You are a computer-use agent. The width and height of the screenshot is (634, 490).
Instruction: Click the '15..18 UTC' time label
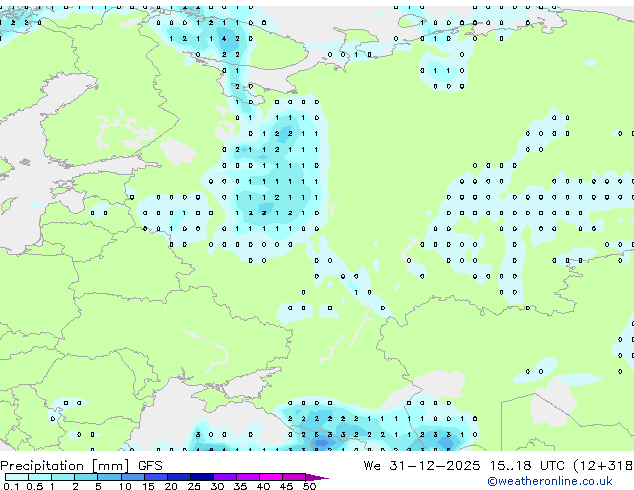527,466
